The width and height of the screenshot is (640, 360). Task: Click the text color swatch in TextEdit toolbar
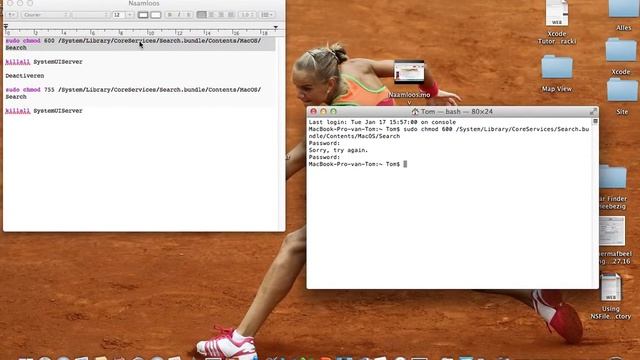(x=143, y=15)
